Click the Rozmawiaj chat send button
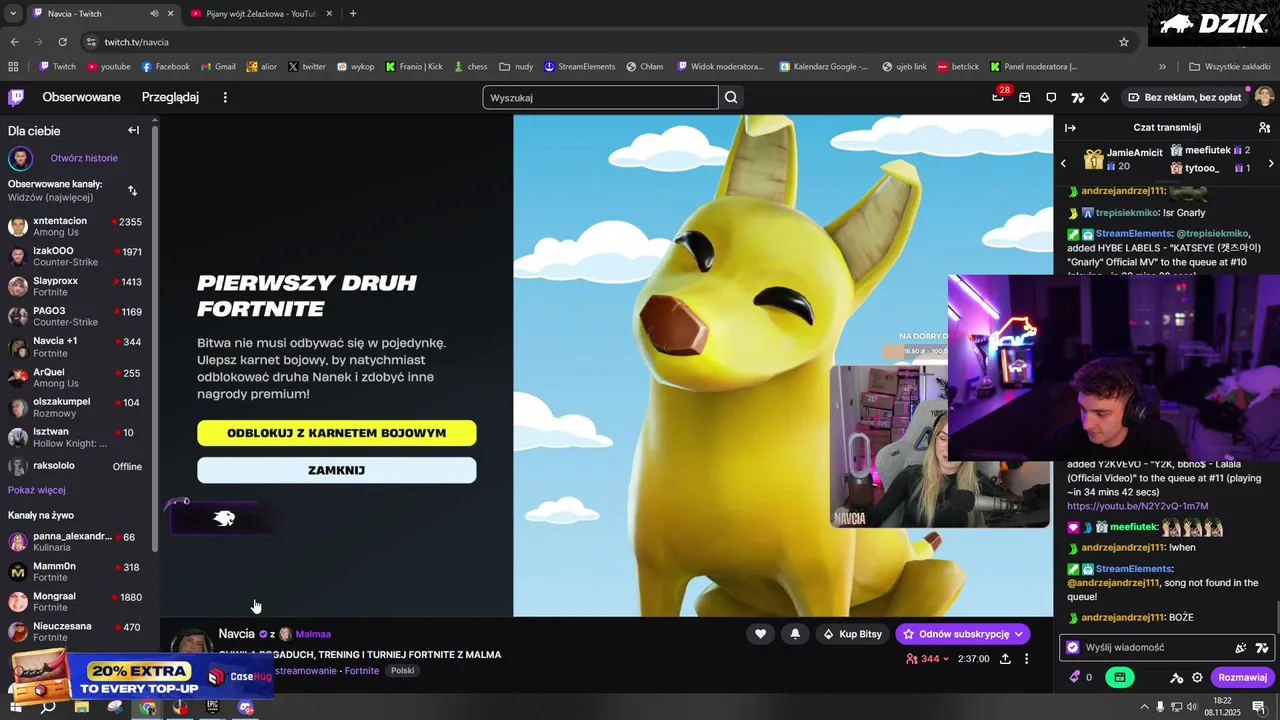This screenshot has width=1280, height=720. click(x=1242, y=677)
